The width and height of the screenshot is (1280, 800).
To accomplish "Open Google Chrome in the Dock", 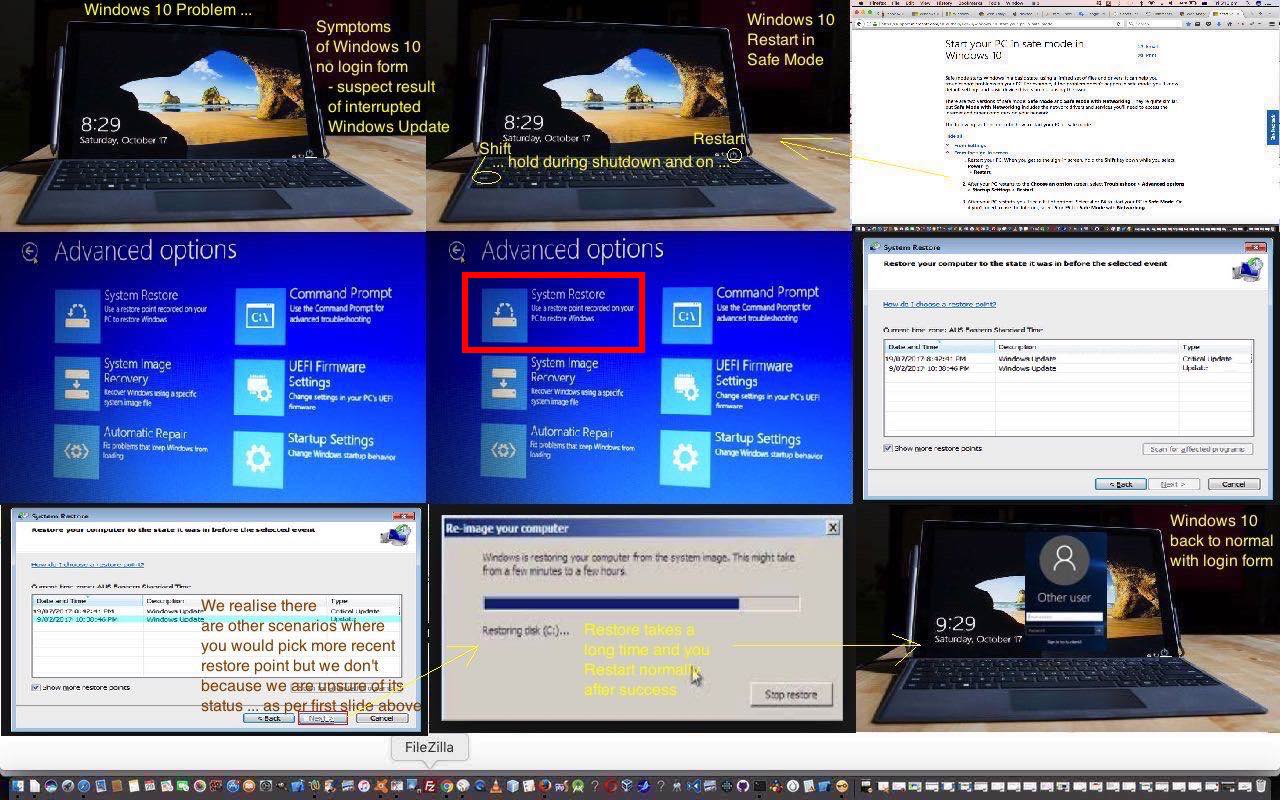I will click(447, 786).
